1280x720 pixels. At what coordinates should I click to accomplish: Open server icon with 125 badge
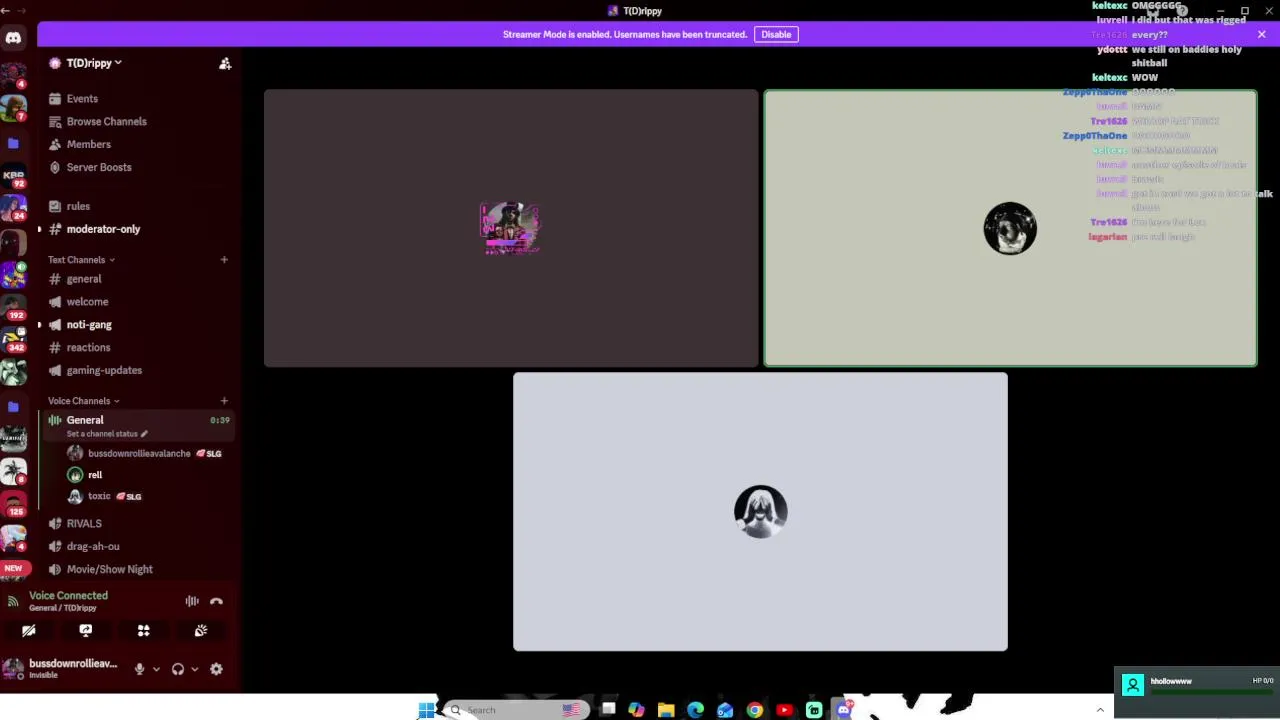13,504
